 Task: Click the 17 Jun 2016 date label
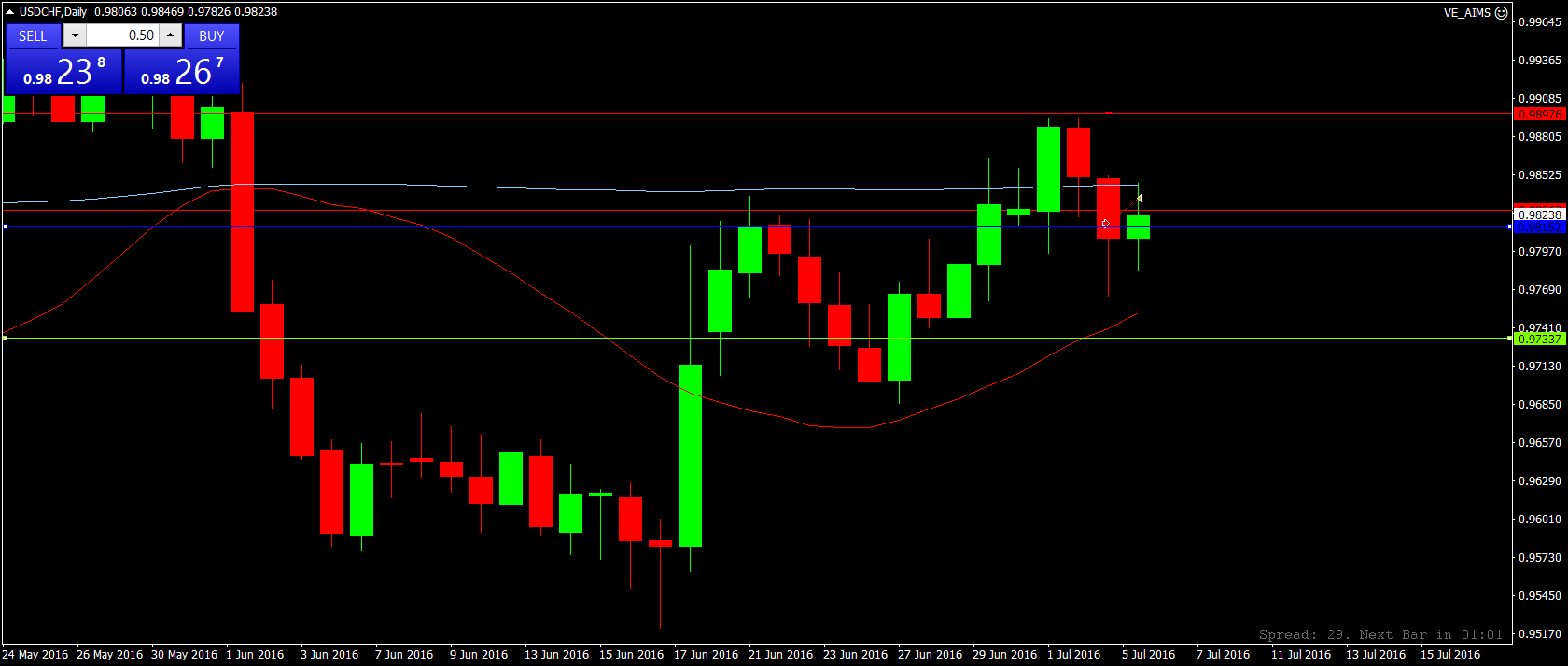706,654
